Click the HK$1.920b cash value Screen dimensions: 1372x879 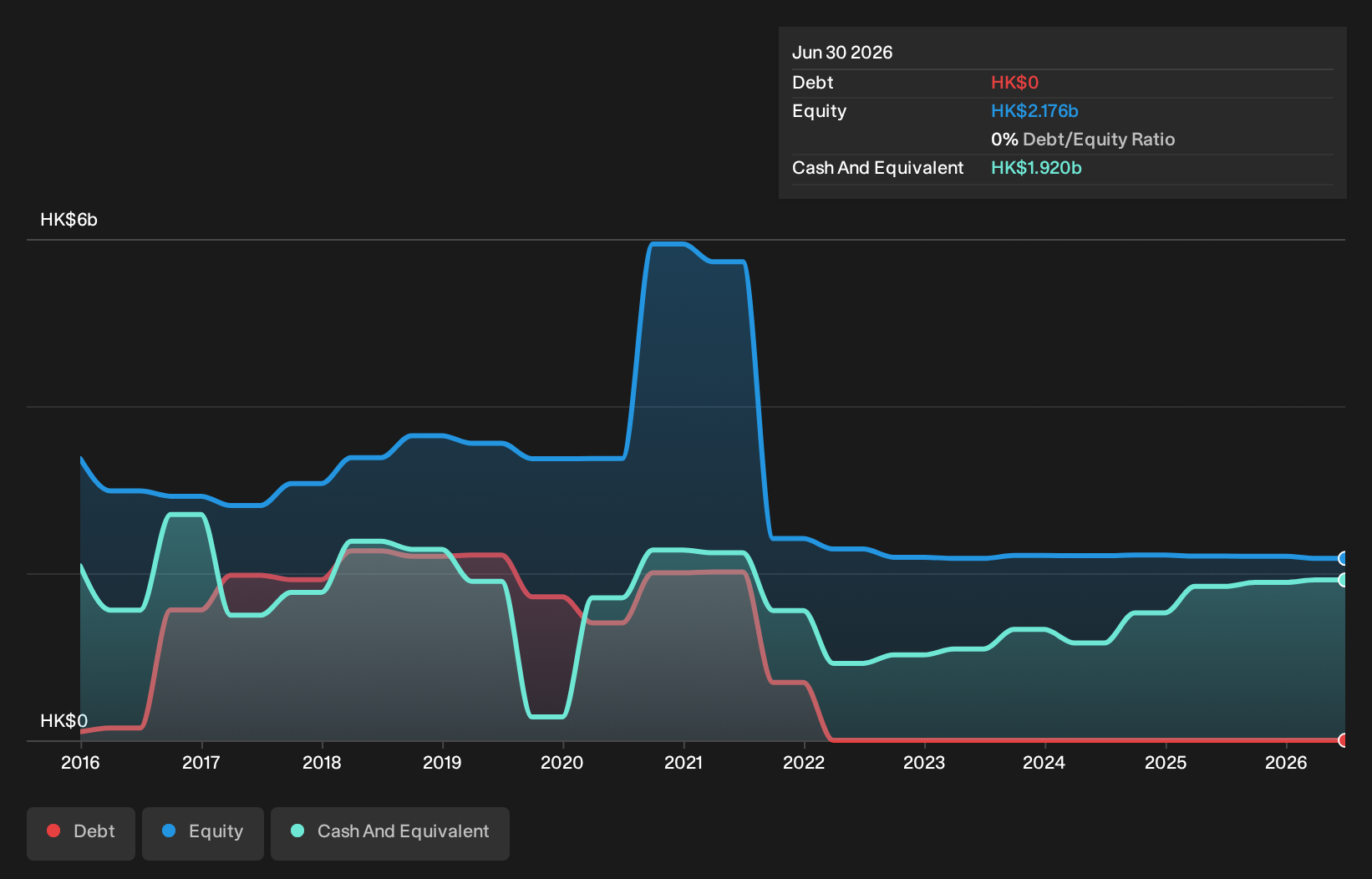click(1036, 168)
